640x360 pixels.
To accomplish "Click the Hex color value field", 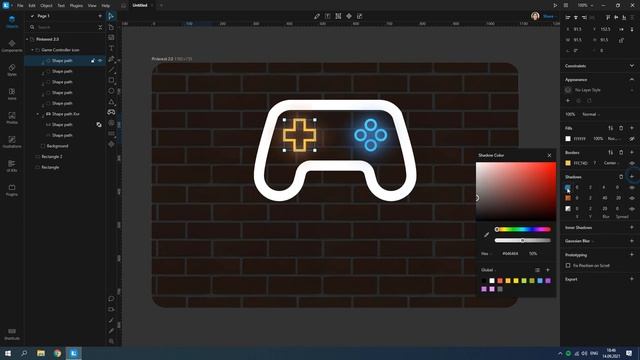I will tap(510, 253).
